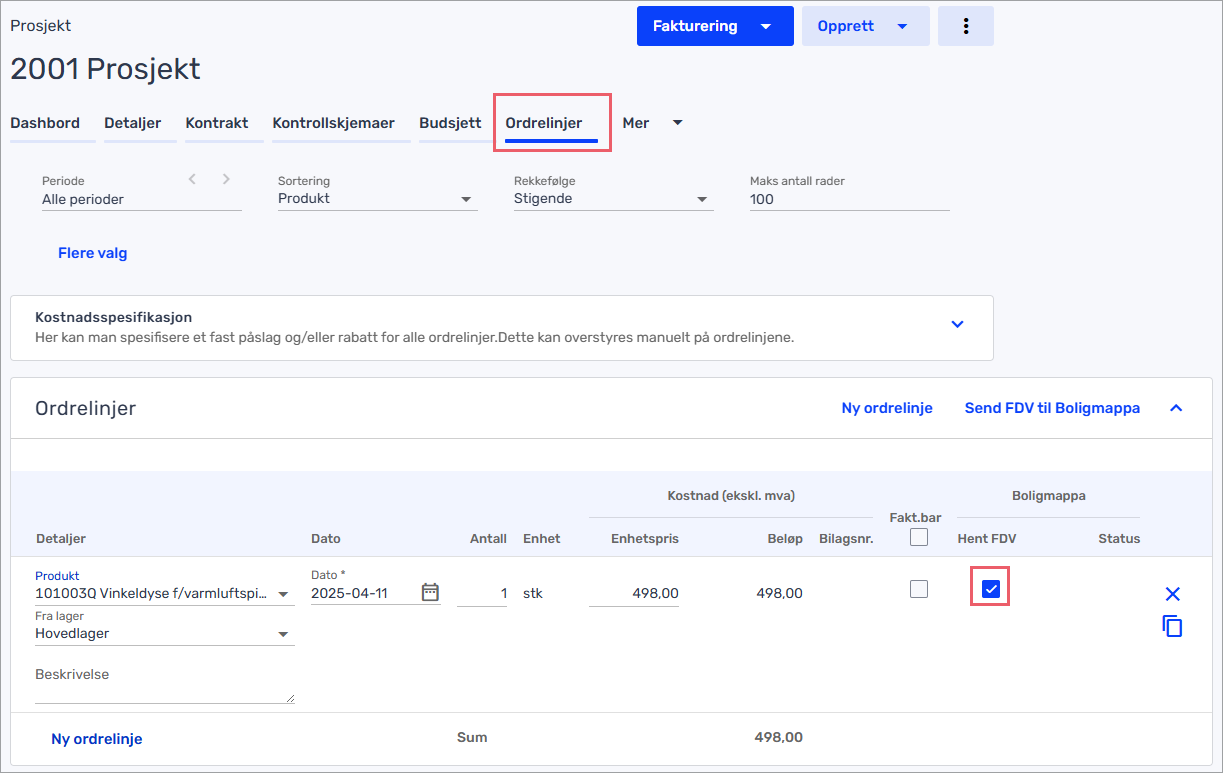Click Ny ordrelinje link at table bottom
Viewport: 1223px width, 773px height.
97,739
